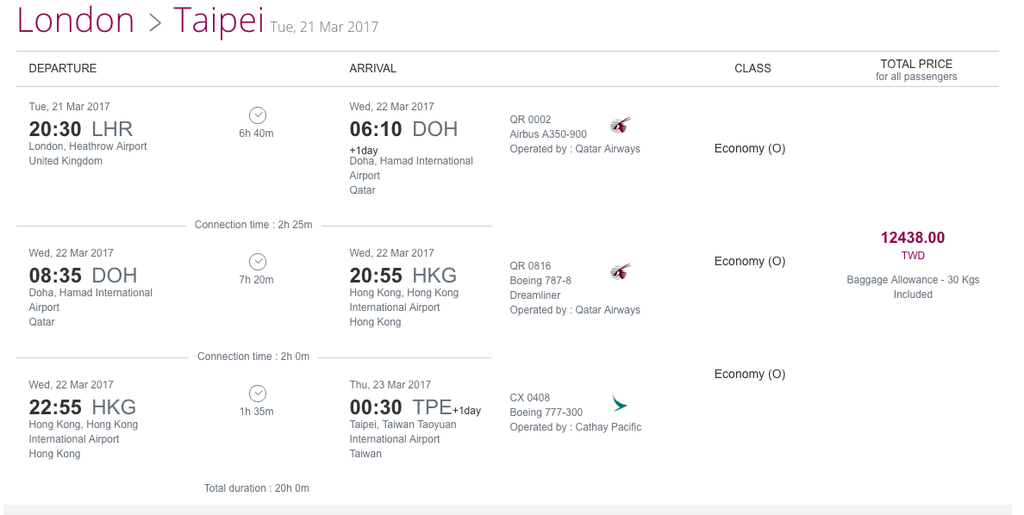Click the Cathay Pacific logo beside CX 0408

point(619,403)
